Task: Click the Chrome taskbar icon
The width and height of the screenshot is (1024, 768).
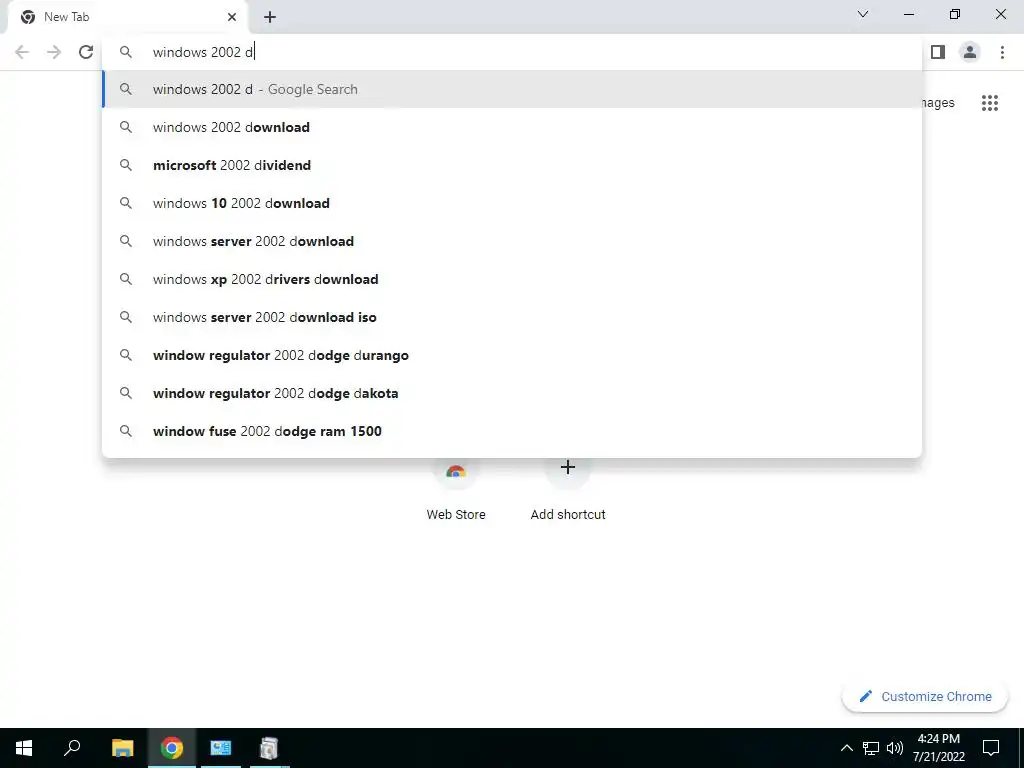Action: (x=172, y=748)
